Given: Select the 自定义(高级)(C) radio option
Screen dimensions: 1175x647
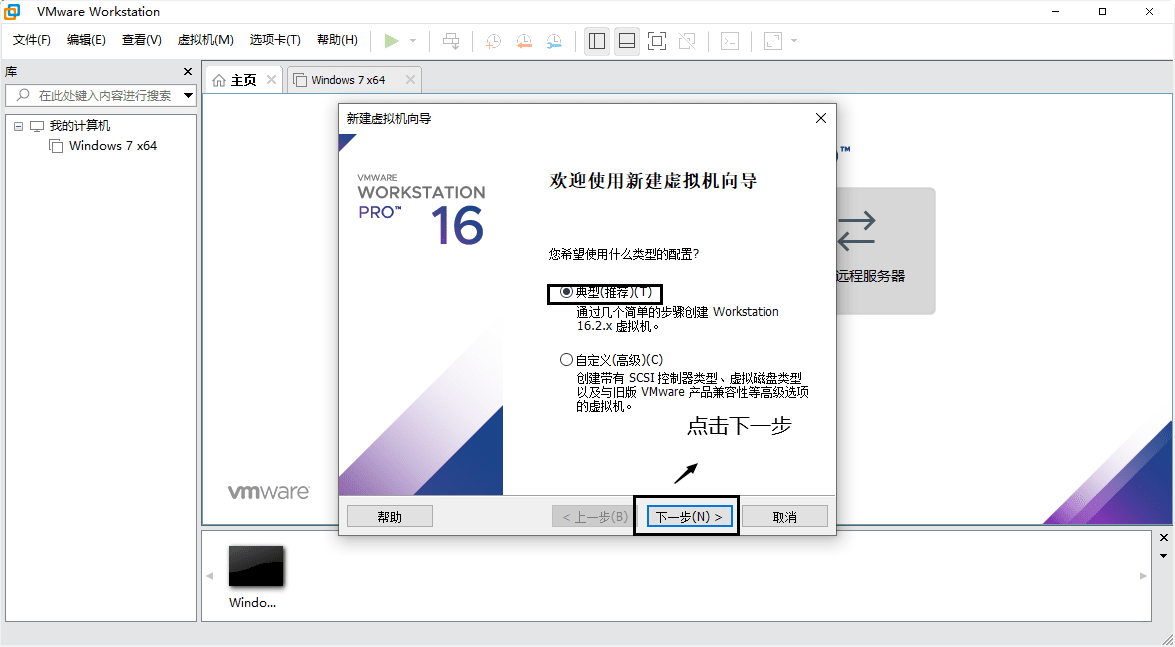Looking at the screenshot, I should [567, 360].
